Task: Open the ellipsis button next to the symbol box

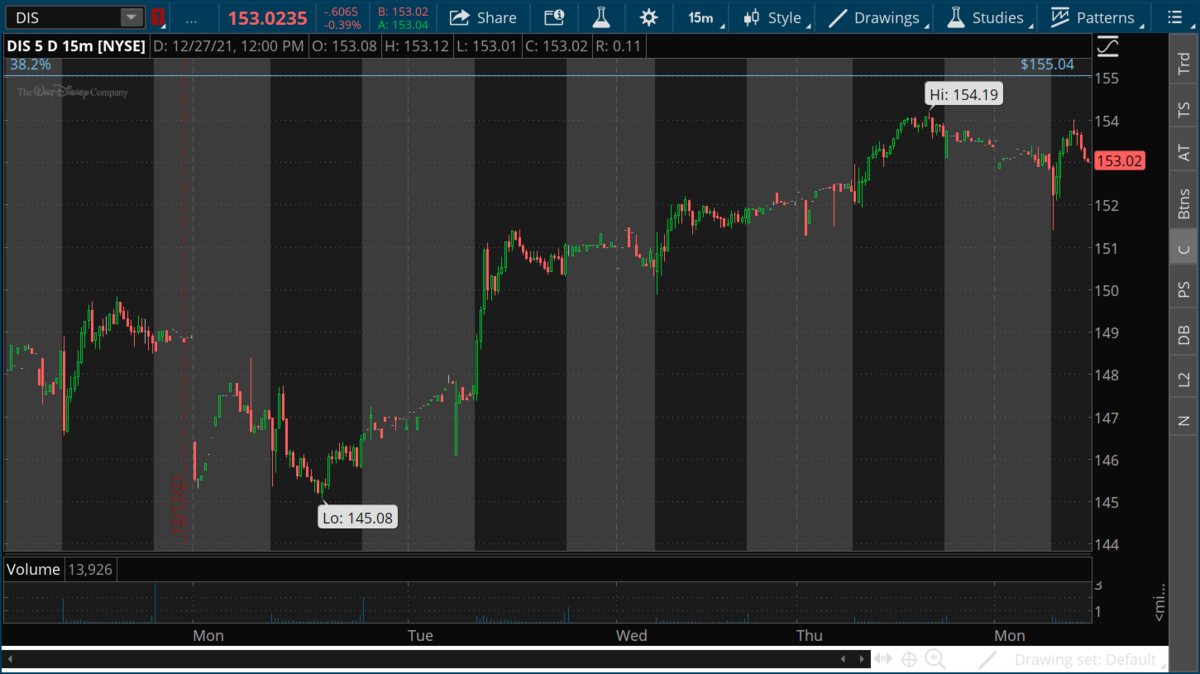Action: click(x=191, y=17)
